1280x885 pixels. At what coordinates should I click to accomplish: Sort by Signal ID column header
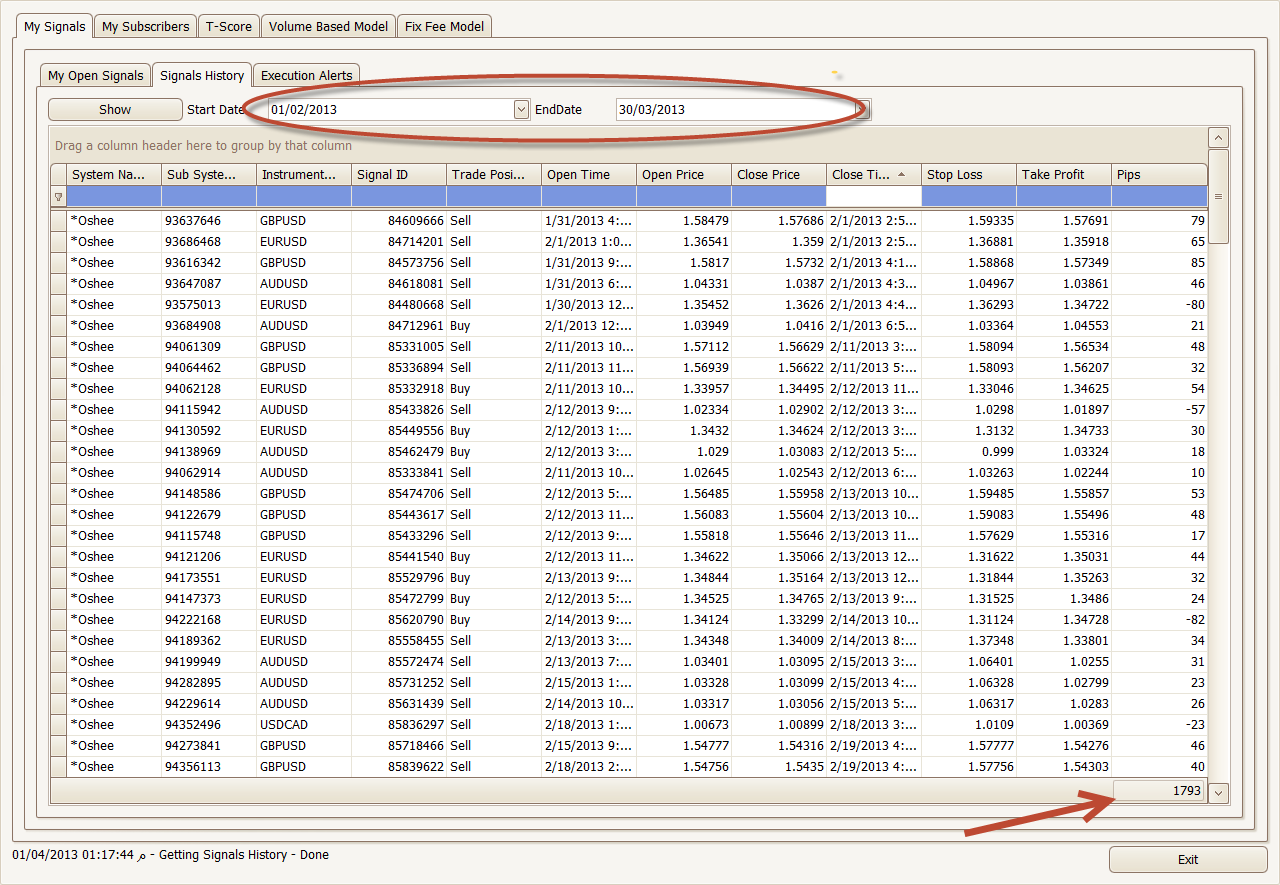click(399, 174)
